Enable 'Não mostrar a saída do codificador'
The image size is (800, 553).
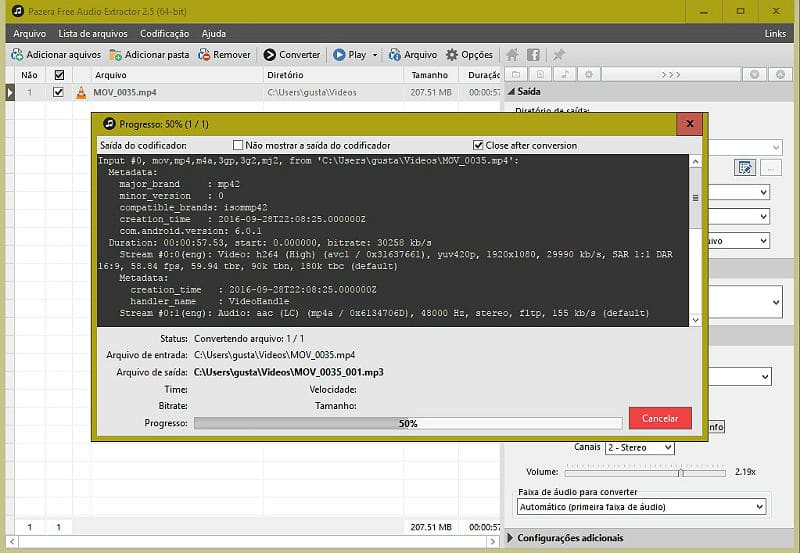coord(238,145)
